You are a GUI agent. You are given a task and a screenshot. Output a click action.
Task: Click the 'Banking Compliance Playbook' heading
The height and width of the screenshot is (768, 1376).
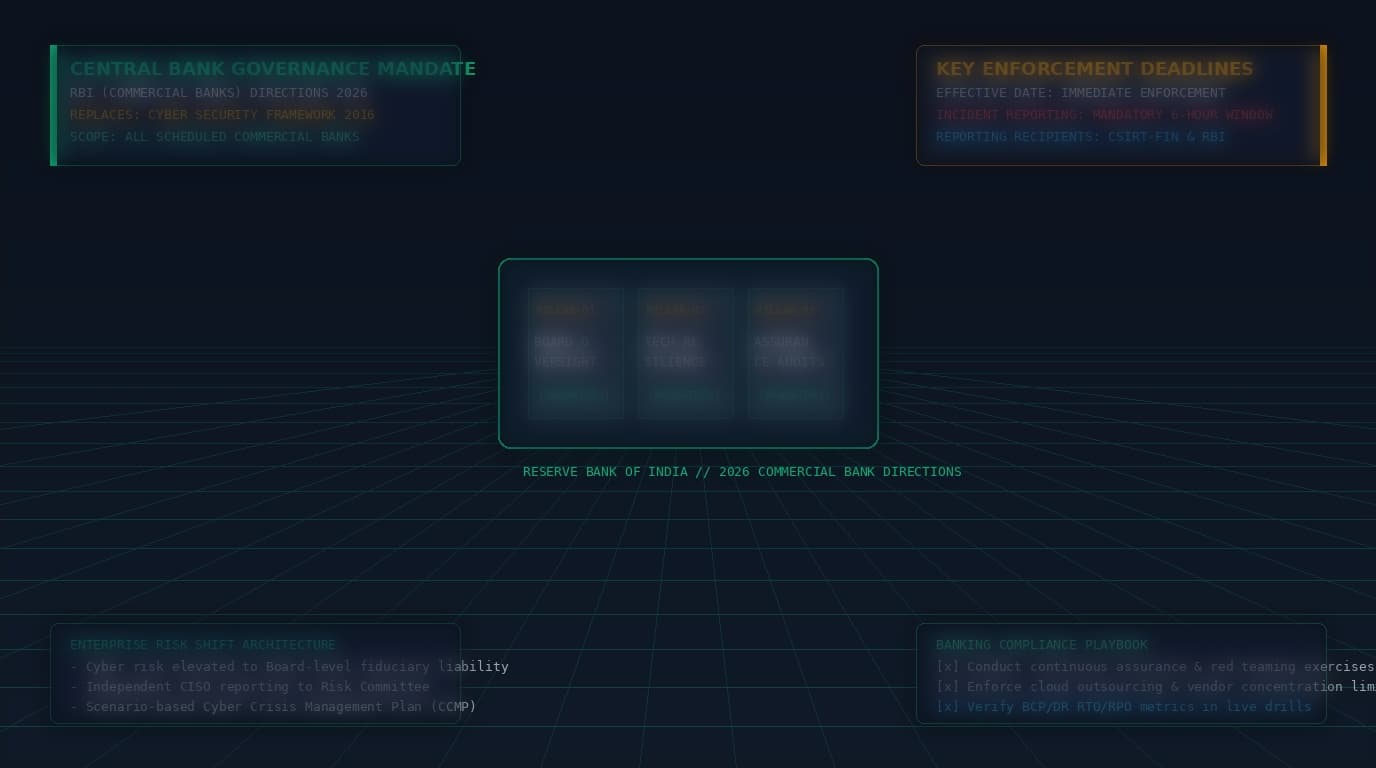(1042, 645)
